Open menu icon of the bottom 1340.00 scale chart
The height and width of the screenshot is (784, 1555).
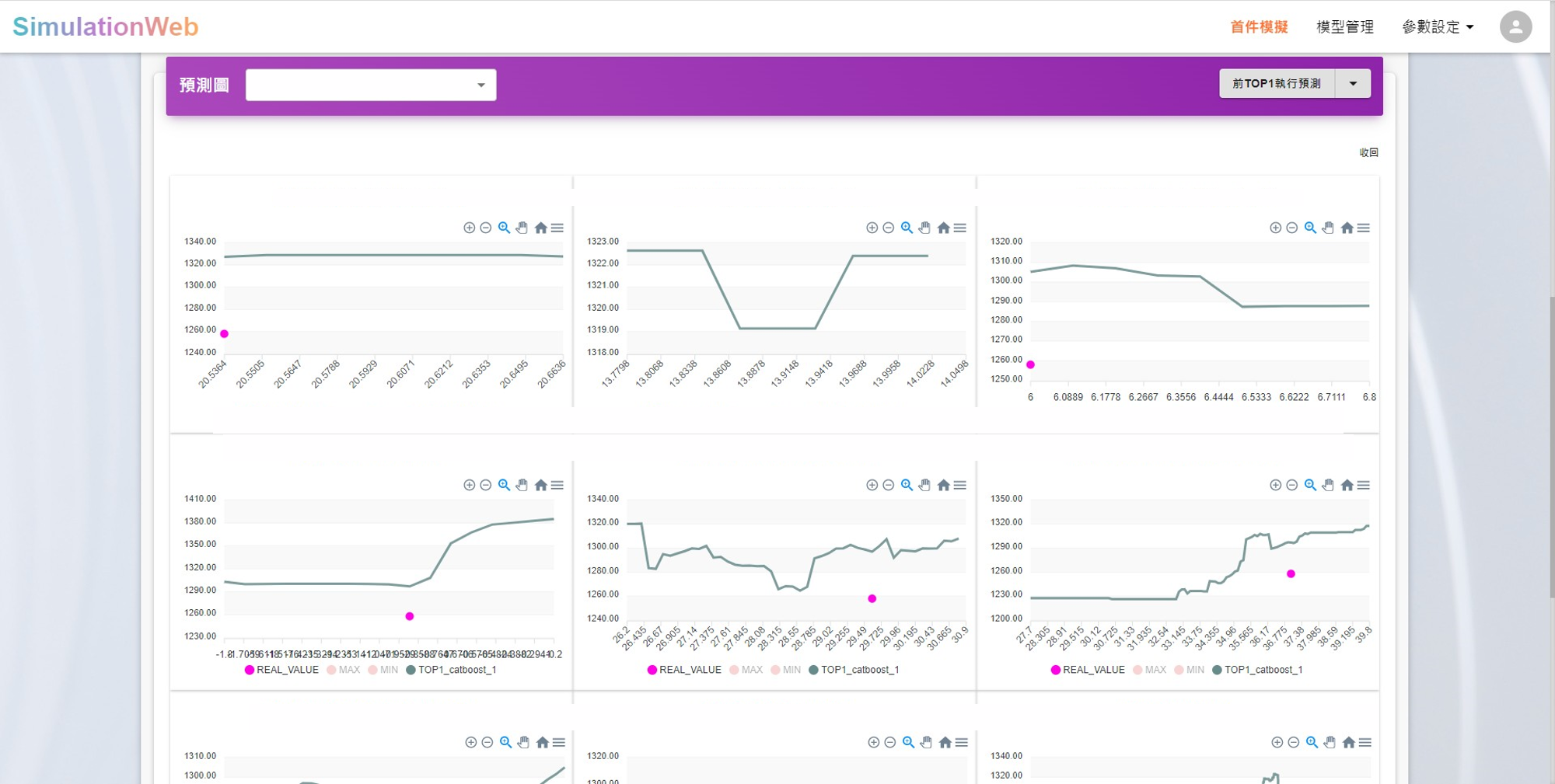1365,742
